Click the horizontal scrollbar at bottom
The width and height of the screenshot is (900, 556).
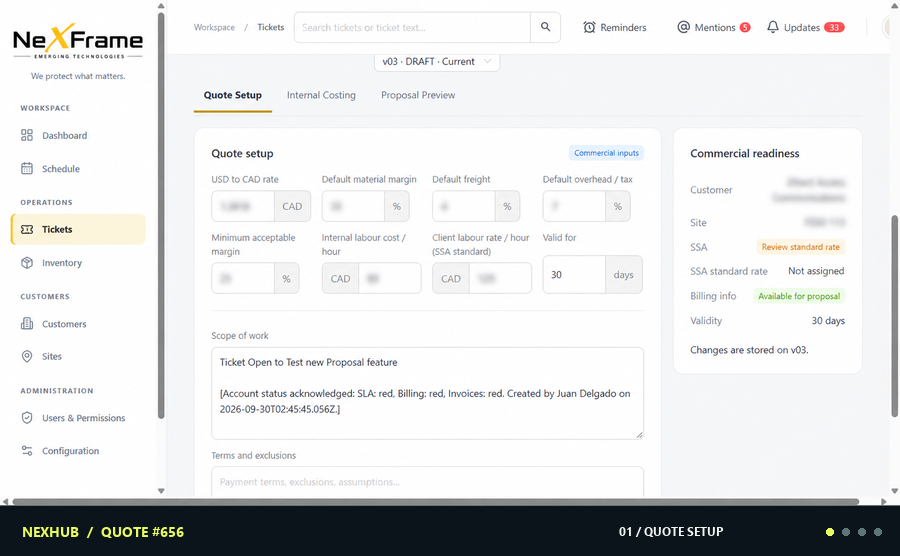436,501
